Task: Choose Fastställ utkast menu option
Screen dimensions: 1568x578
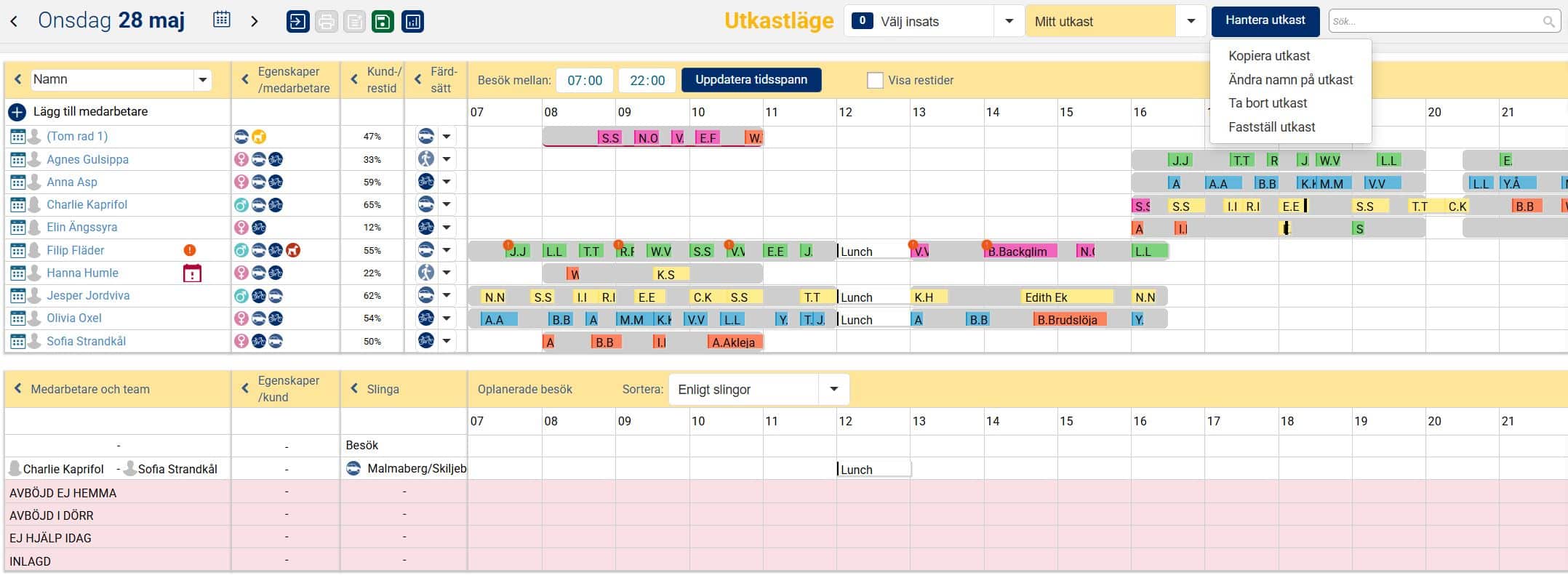Action: (x=1271, y=127)
